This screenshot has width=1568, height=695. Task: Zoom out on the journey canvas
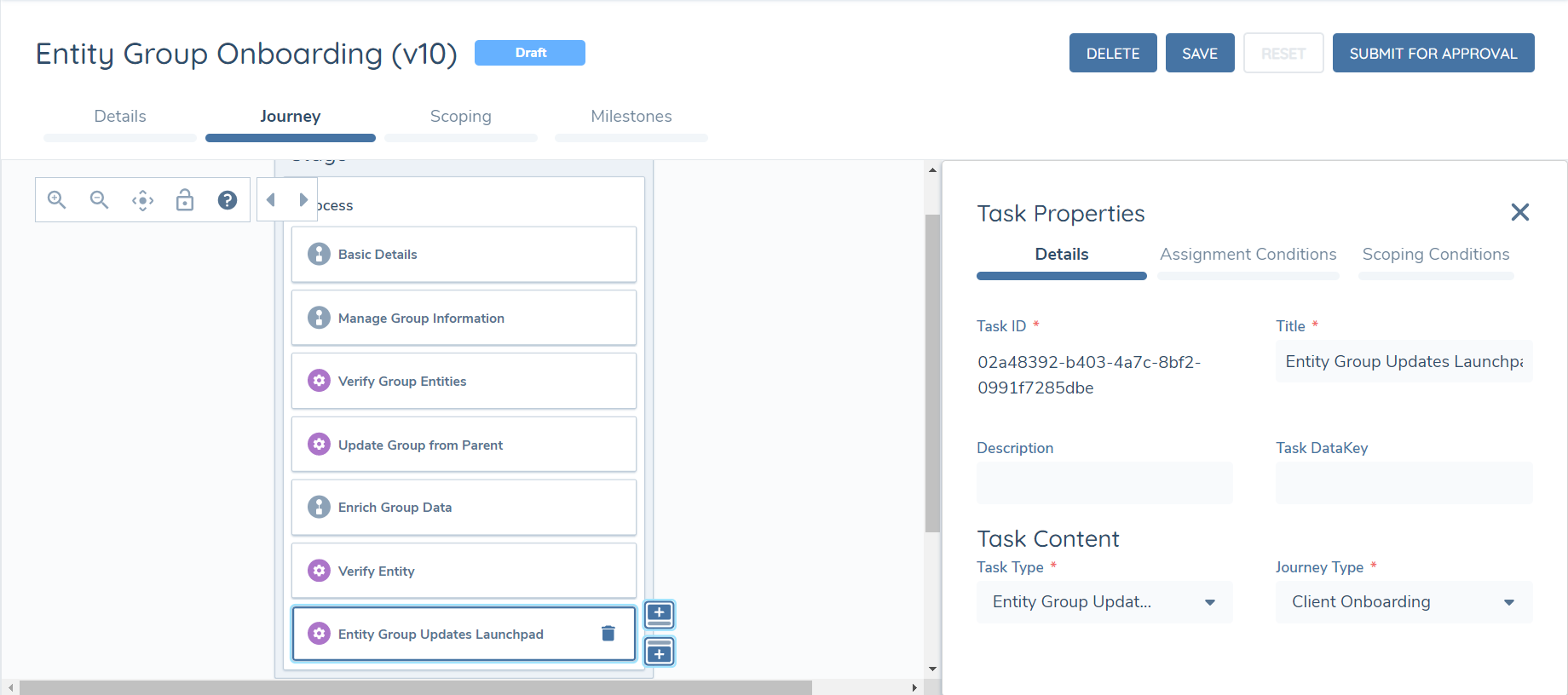(x=100, y=200)
